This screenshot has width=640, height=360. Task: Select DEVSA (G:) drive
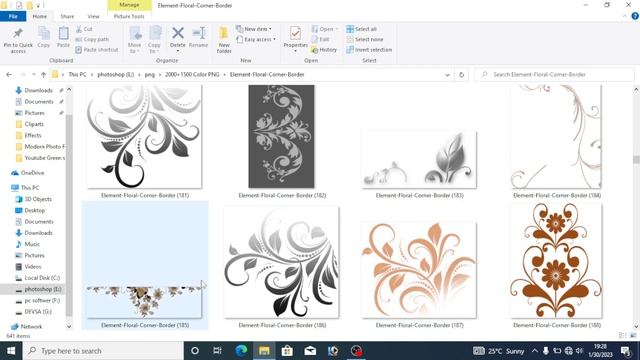[38, 311]
